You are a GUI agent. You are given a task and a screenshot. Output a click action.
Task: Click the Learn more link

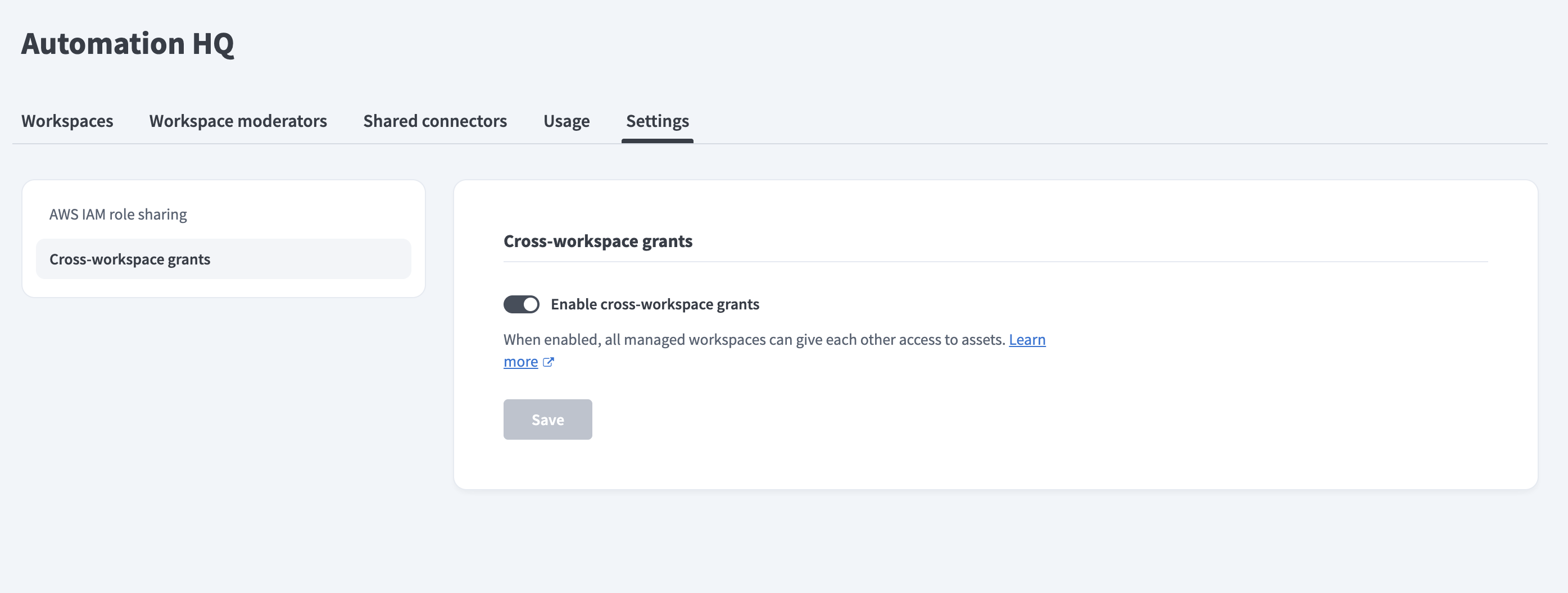click(x=1027, y=339)
